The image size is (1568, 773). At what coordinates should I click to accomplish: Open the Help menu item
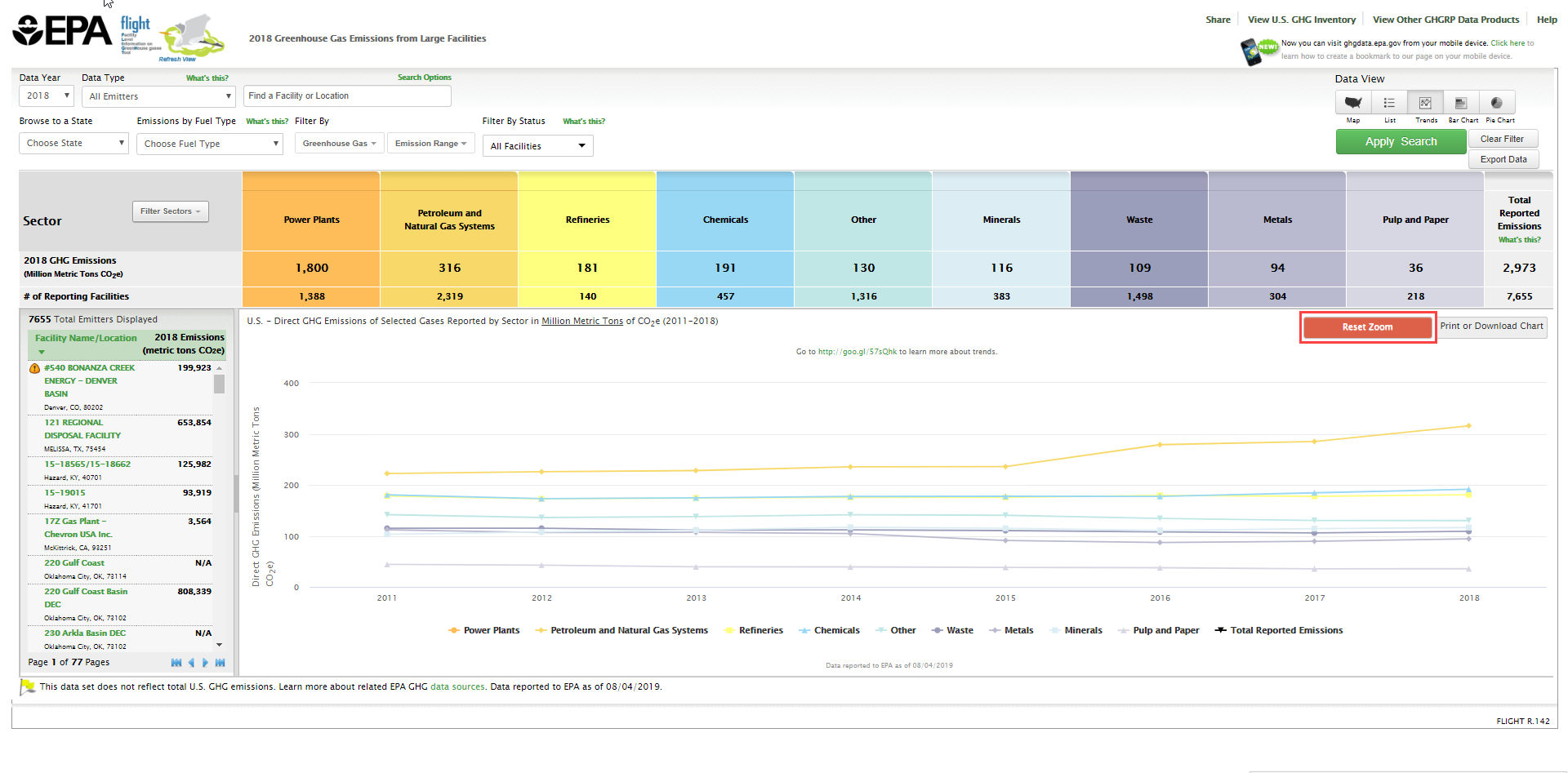coord(1547,20)
